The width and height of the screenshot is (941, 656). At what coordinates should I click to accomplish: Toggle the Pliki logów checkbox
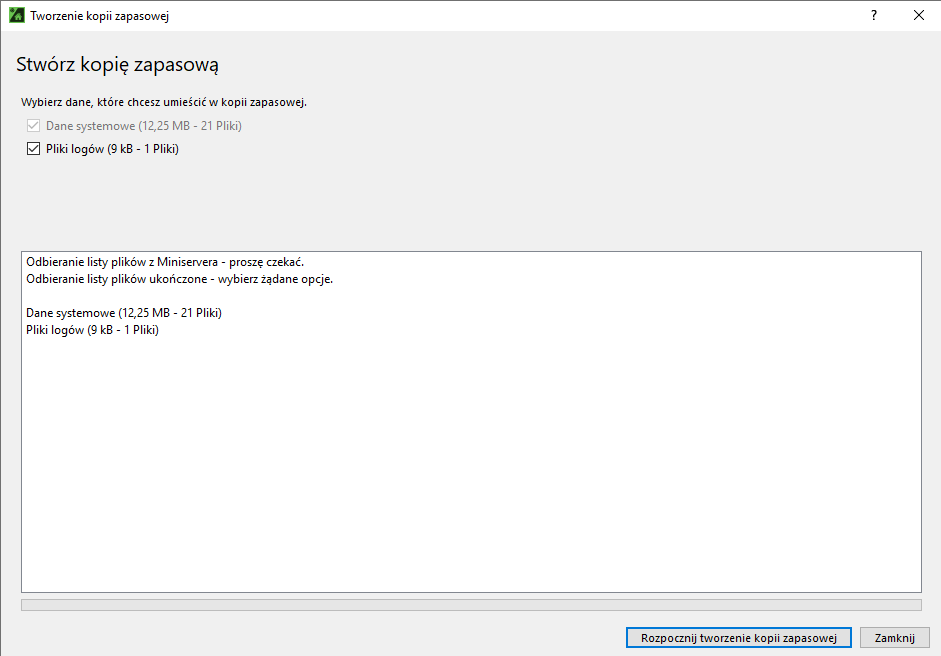click(x=34, y=149)
